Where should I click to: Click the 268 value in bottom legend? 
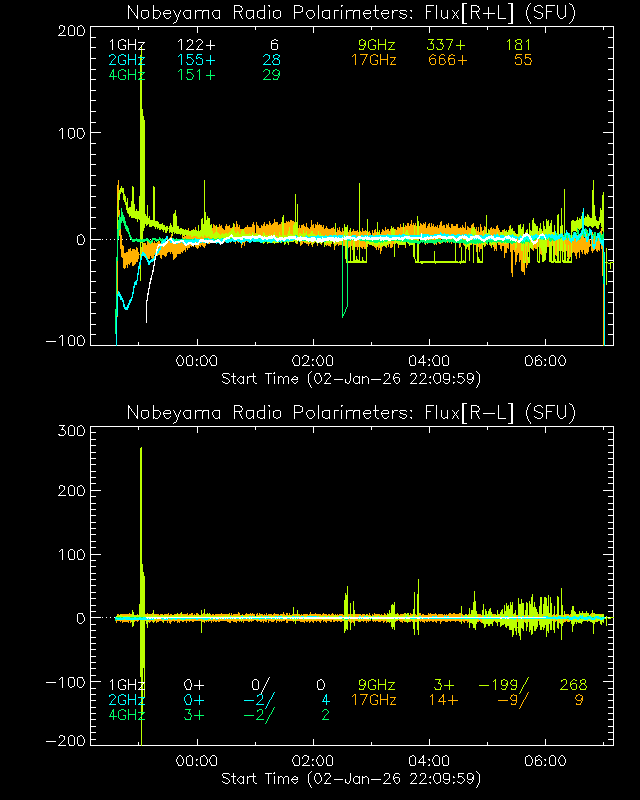point(571,685)
